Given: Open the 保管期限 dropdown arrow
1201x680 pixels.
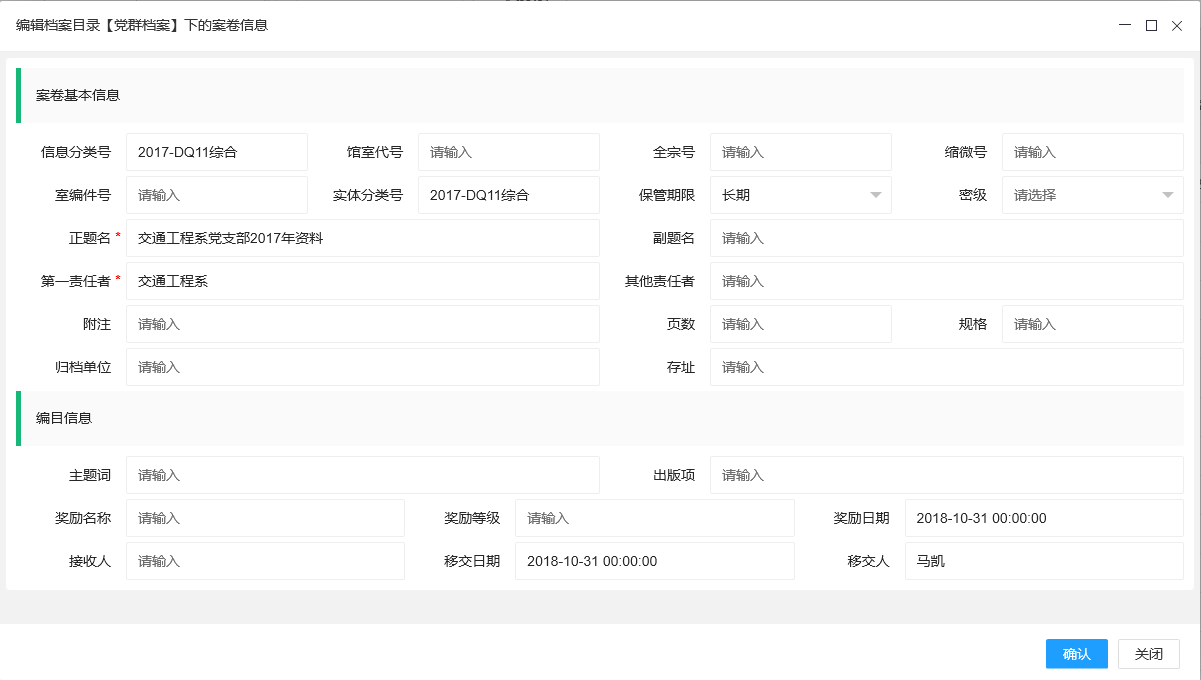Looking at the screenshot, I should (x=876, y=195).
